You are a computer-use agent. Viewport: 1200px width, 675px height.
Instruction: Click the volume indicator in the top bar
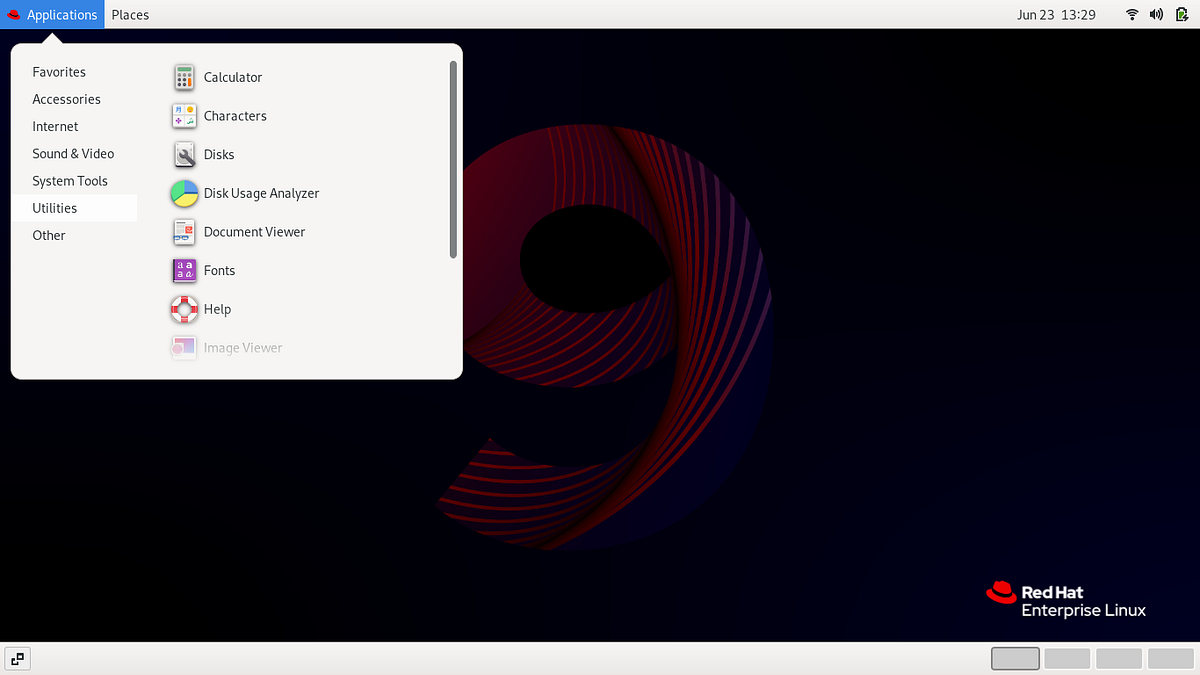[x=1156, y=14]
